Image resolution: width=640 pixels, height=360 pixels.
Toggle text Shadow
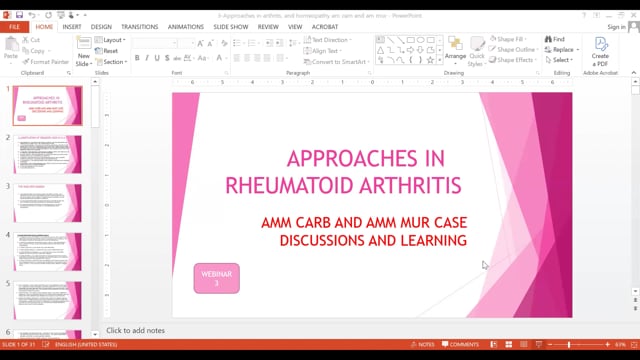coord(167,58)
